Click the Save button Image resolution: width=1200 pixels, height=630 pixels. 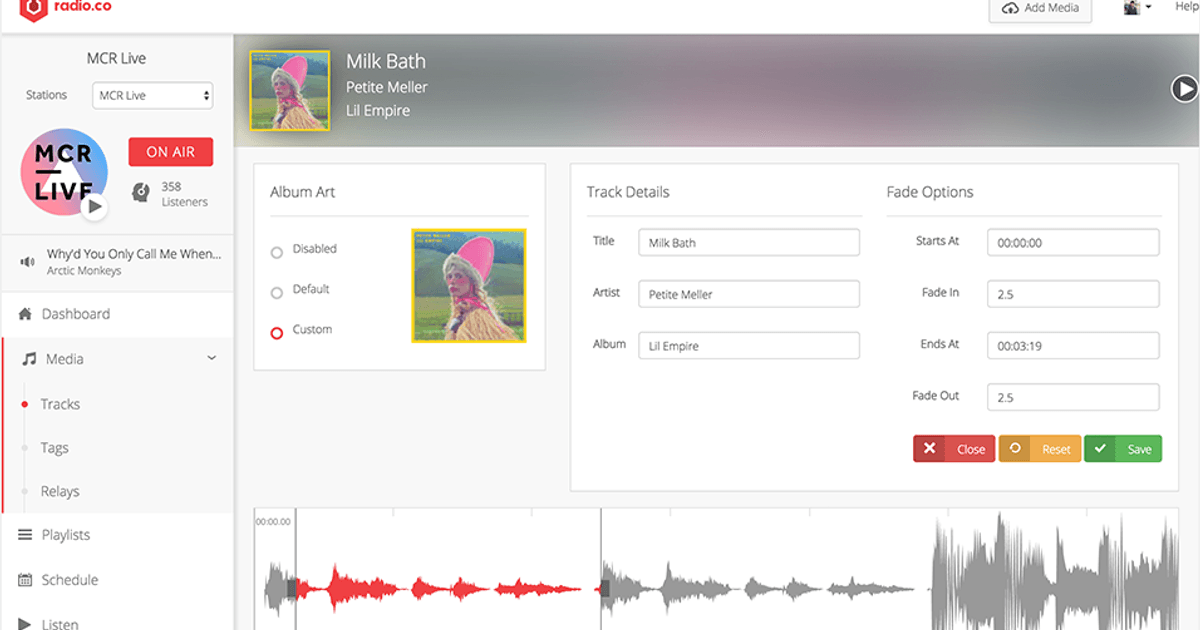coord(1123,449)
